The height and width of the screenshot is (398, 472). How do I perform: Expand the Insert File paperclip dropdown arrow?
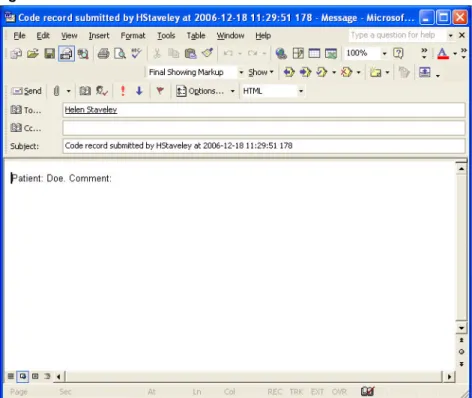68,91
